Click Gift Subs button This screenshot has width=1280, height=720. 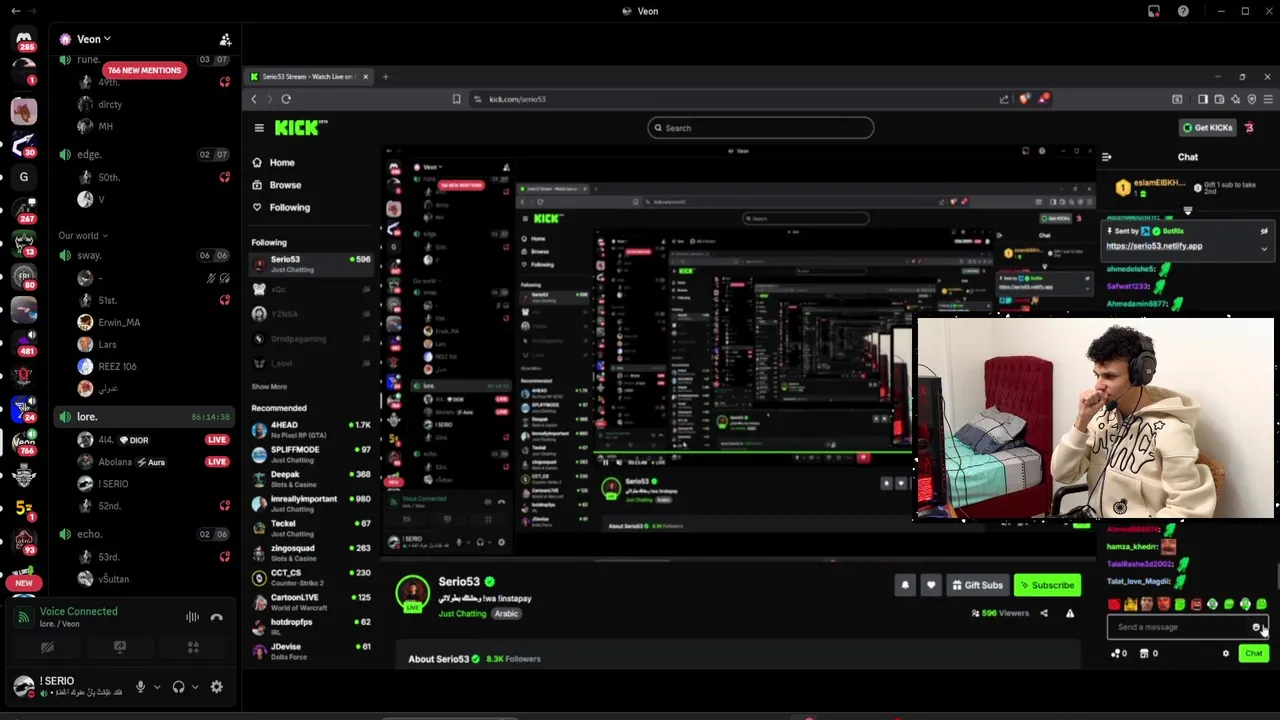click(977, 585)
